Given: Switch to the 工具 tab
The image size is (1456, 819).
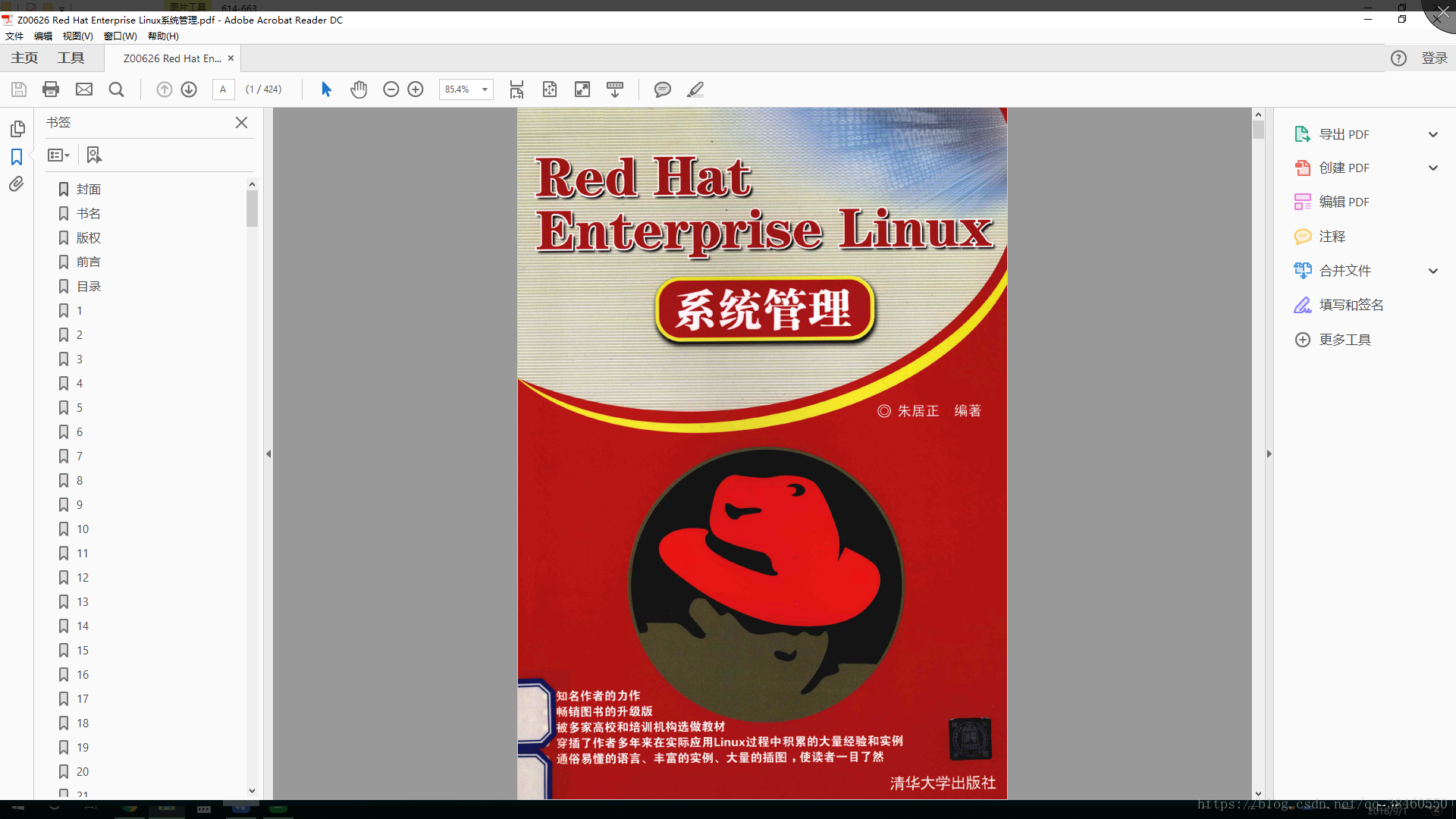Looking at the screenshot, I should pyautogui.click(x=71, y=58).
